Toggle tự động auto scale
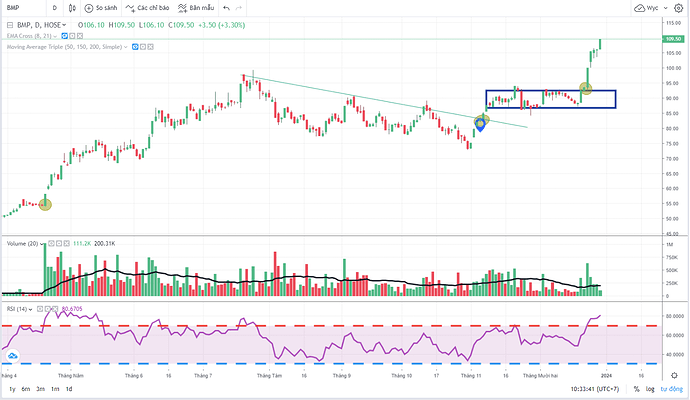 pos(672,389)
